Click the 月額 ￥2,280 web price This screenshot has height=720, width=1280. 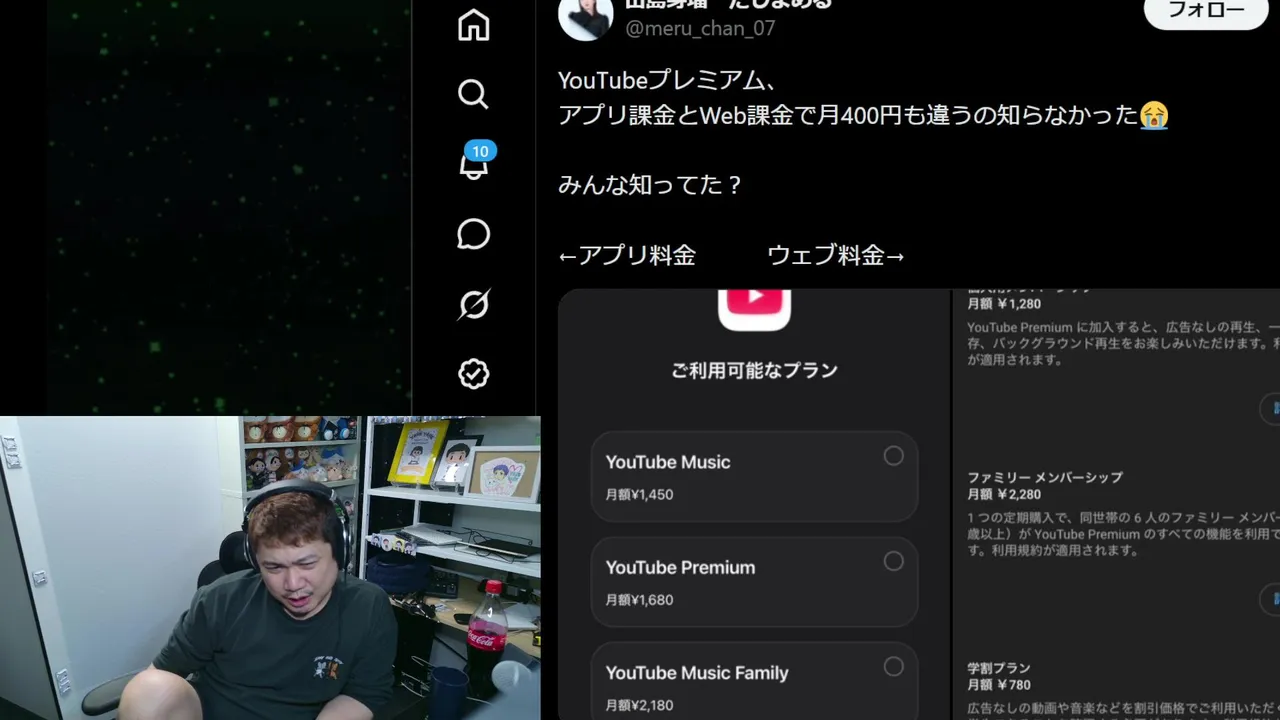1004,494
